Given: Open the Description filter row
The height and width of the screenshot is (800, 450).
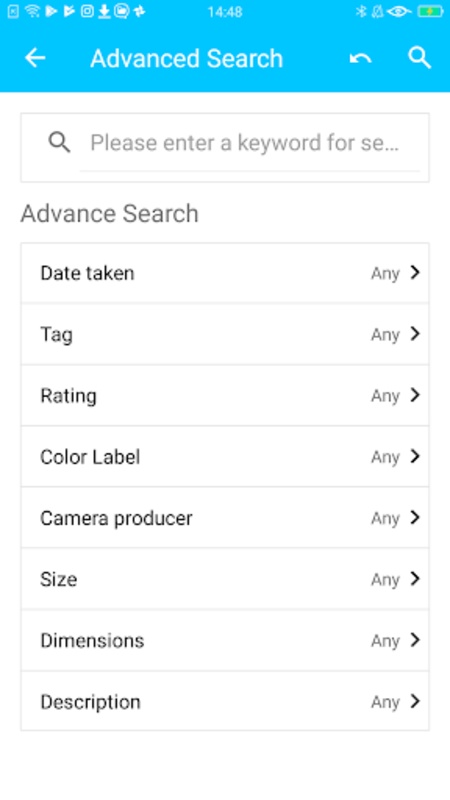Looking at the screenshot, I should point(225,701).
